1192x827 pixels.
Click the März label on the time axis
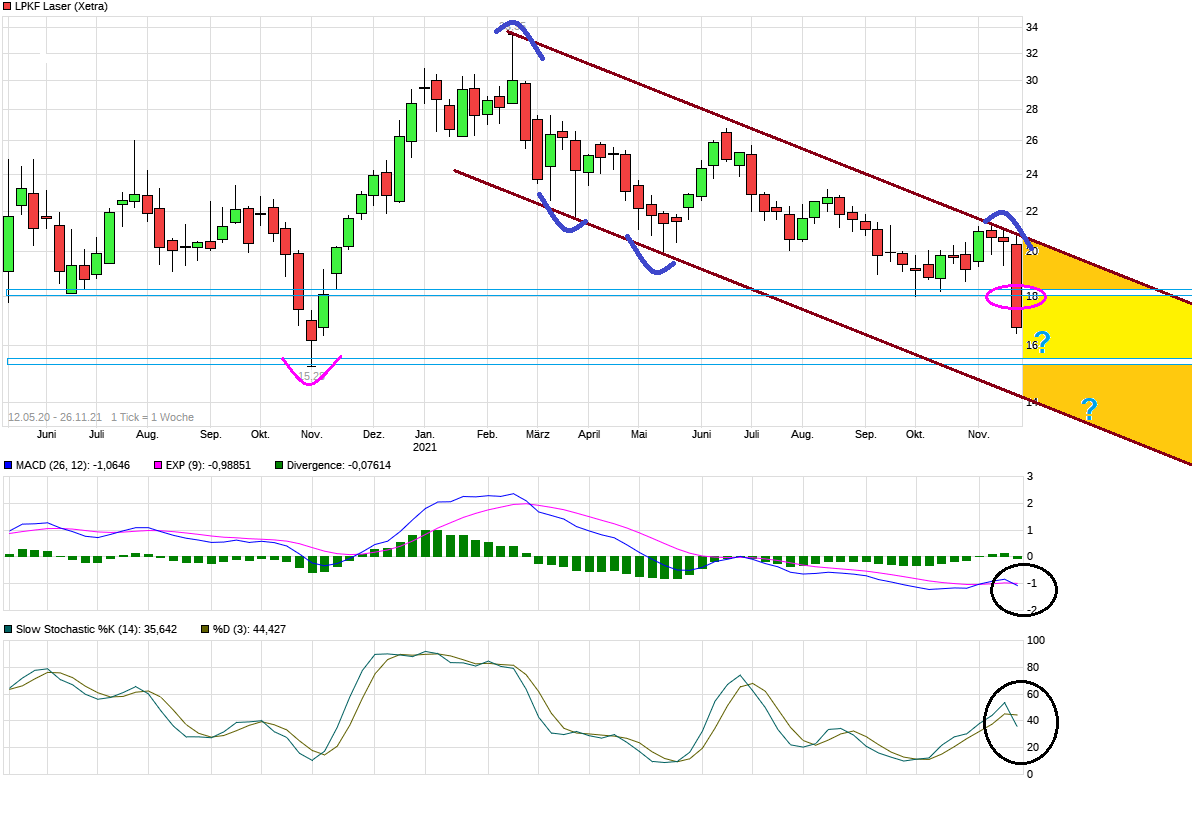[x=538, y=435]
